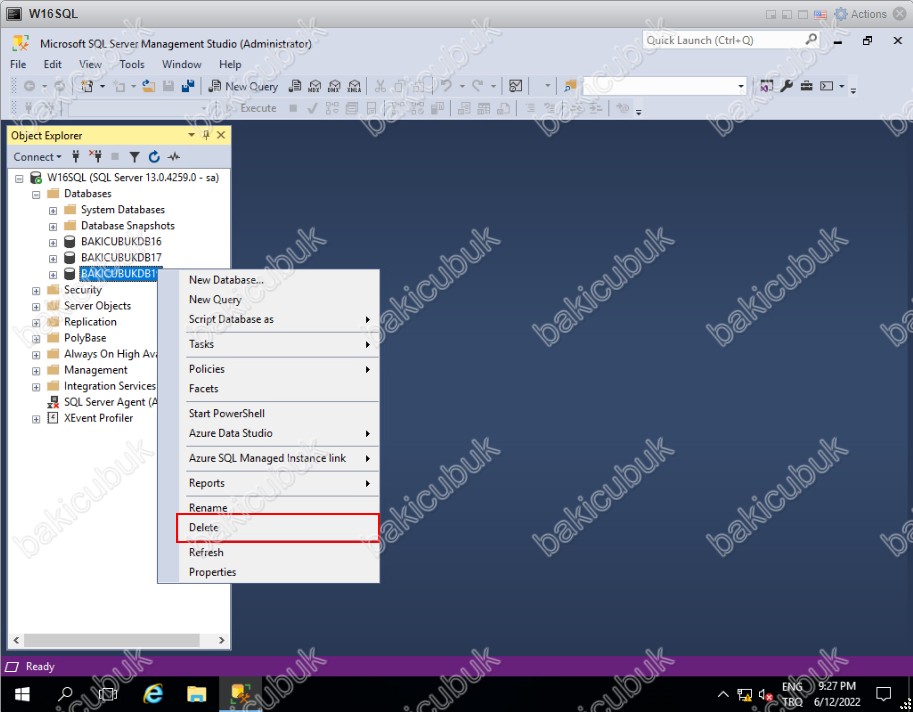The height and width of the screenshot is (712, 913).
Task: Expand the System Databases folder
Action: click(53, 210)
